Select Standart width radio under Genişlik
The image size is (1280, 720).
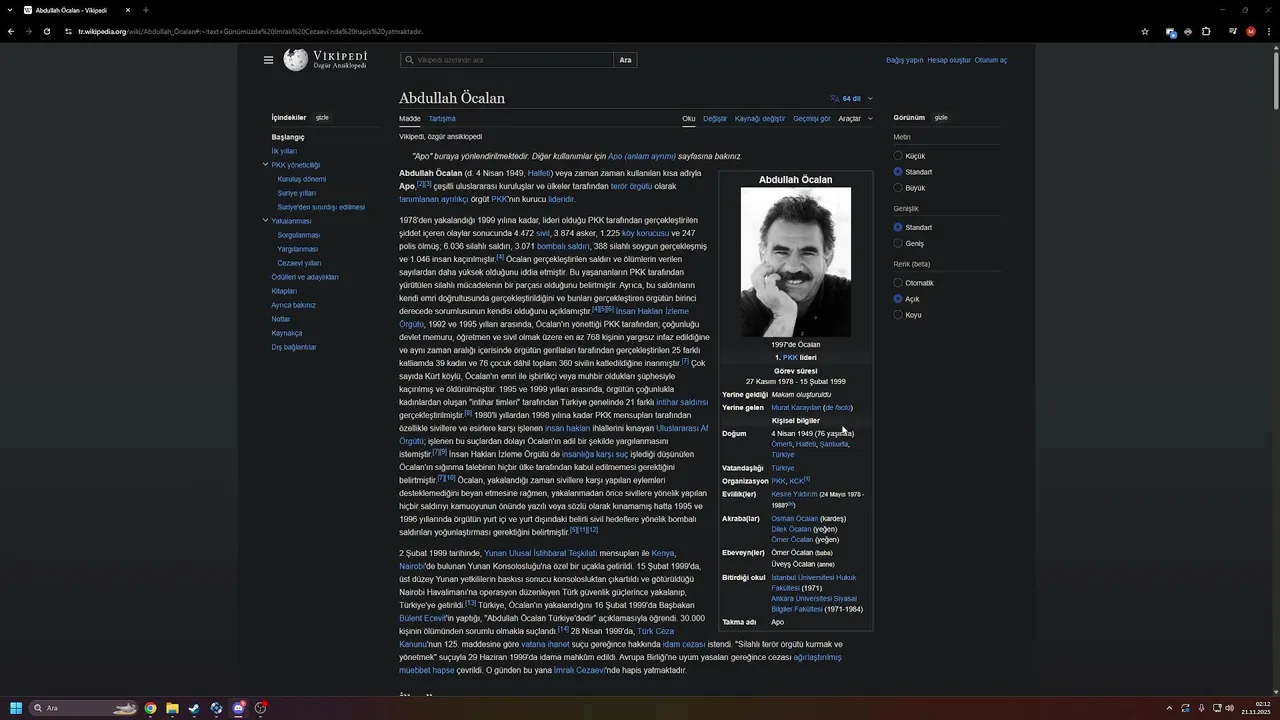898,227
